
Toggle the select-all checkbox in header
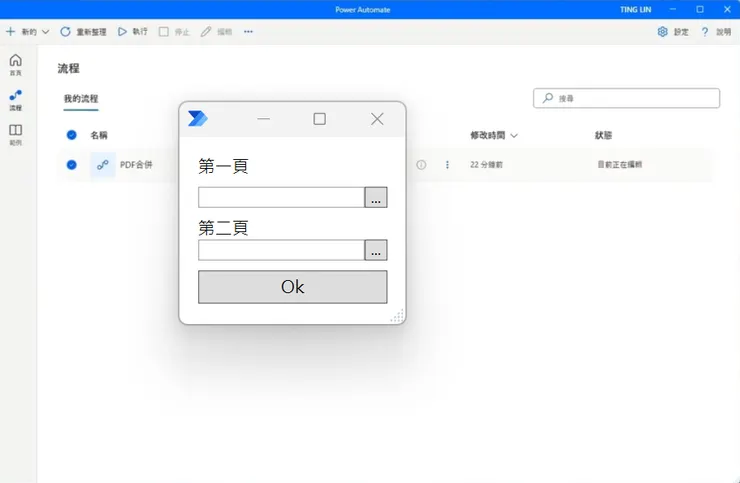[x=71, y=135]
